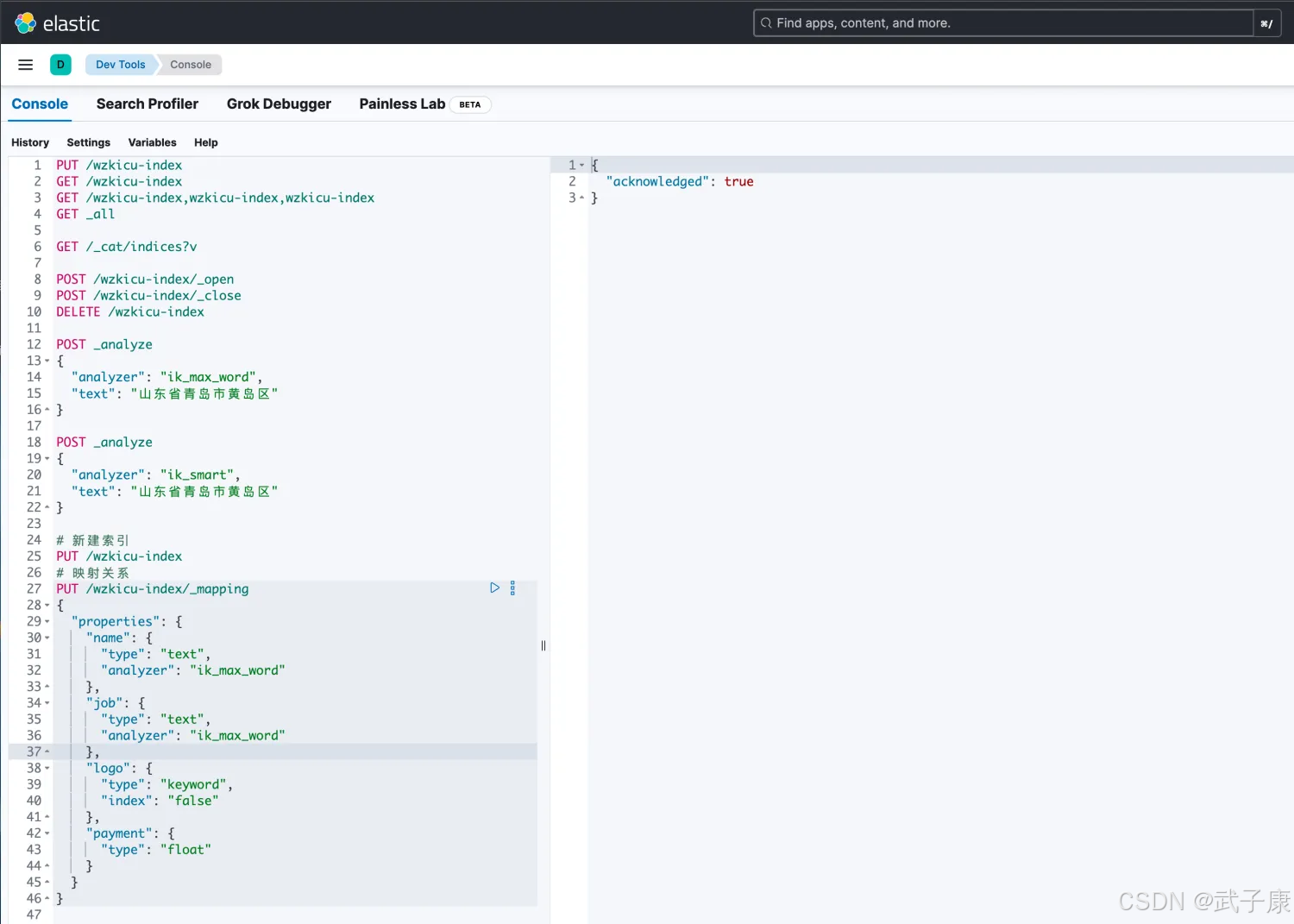
Task: Collapse the "properties" block at line 29
Action: [x=47, y=622]
